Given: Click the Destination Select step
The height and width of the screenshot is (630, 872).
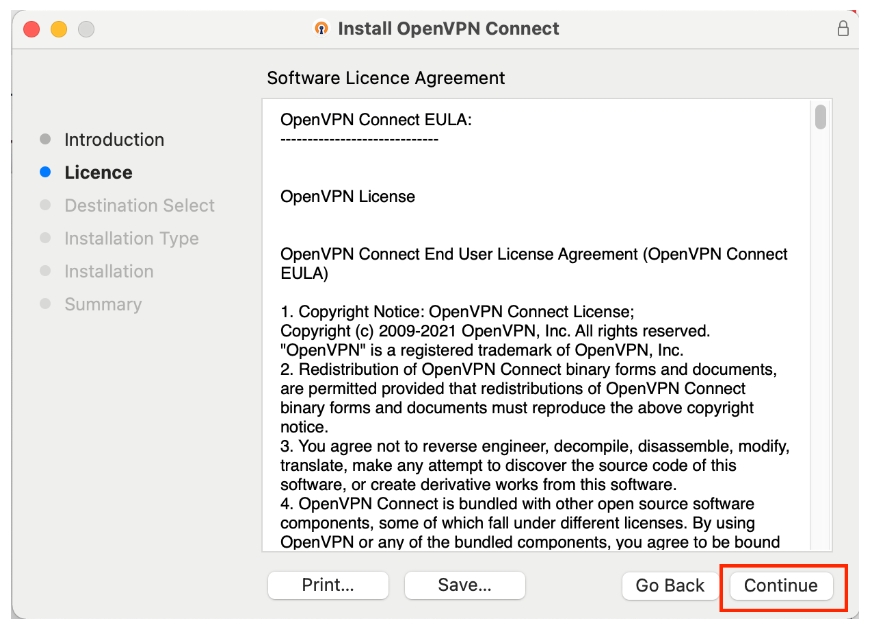Looking at the screenshot, I should (x=139, y=206).
